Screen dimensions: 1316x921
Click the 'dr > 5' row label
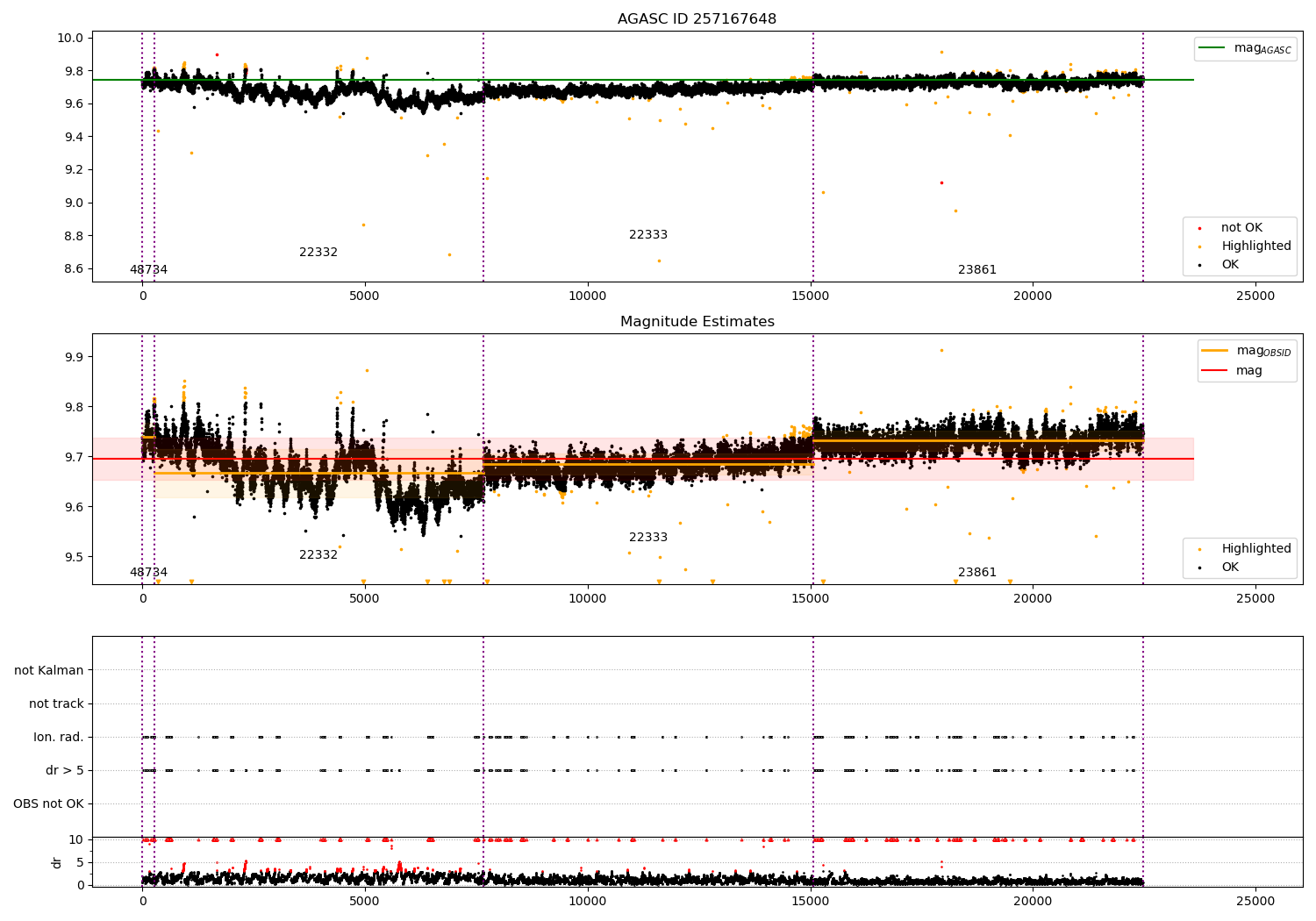click(x=65, y=771)
